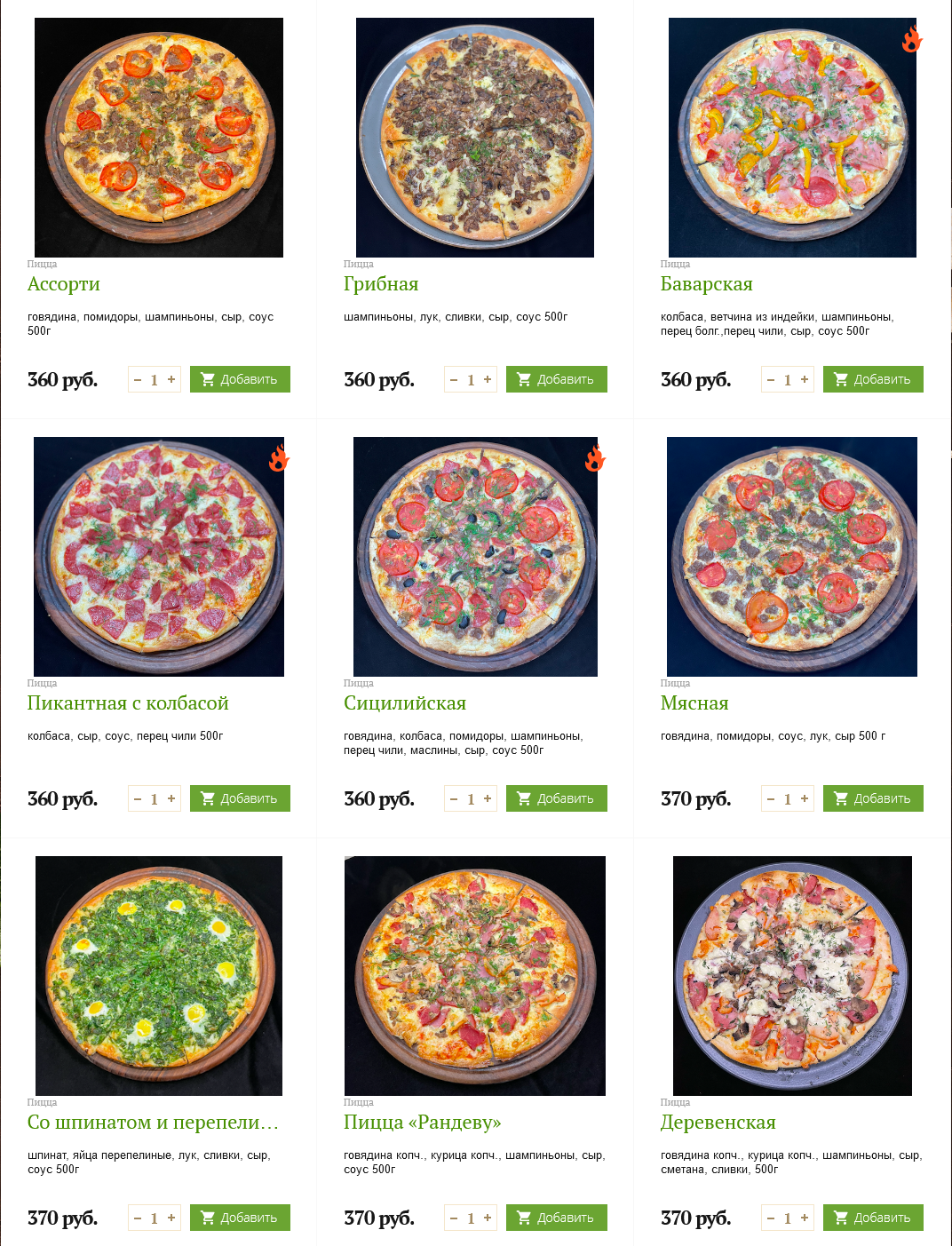The height and width of the screenshot is (1246, 952).
Task: Open the Деревенская pizza title link
Action: point(718,1123)
